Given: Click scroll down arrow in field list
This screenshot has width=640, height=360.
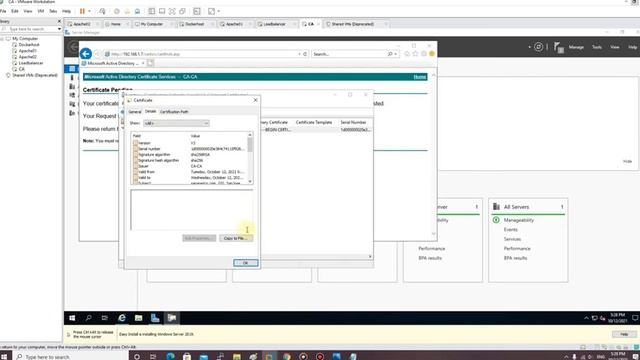Looking at the screenshot, I should point(250,182).
